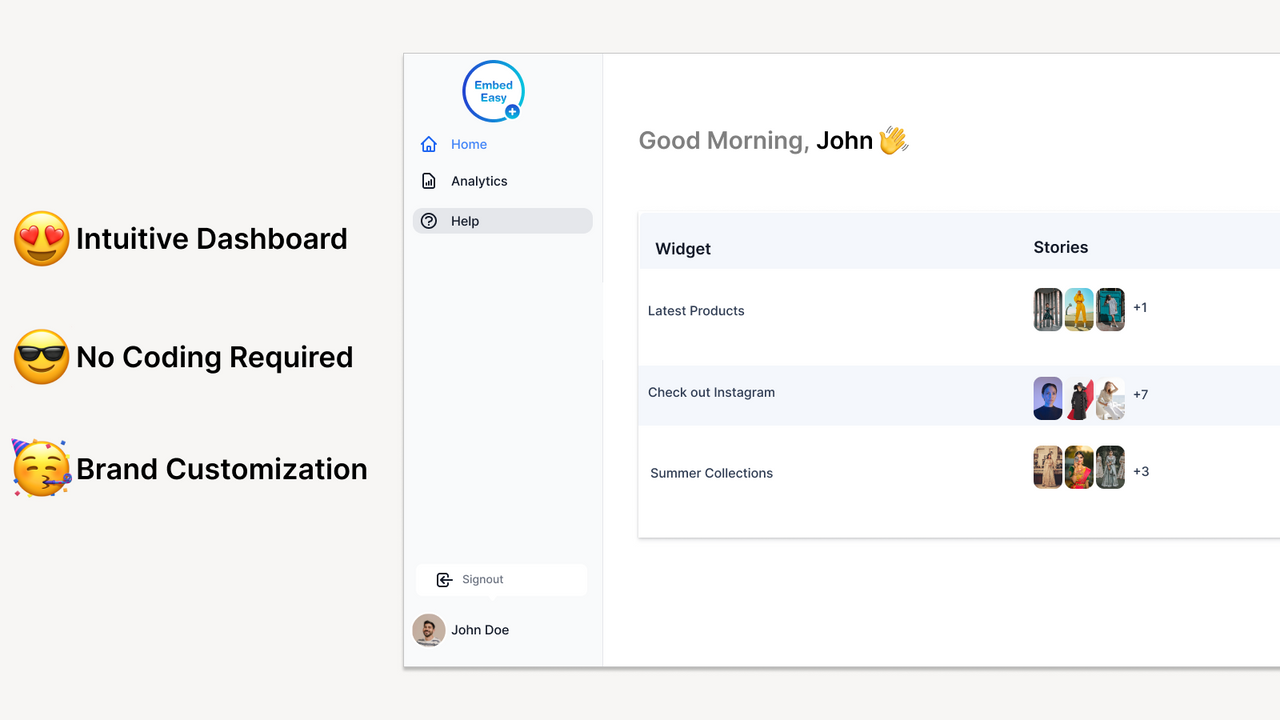Click the Signout arrow icon

coord(444,579)
